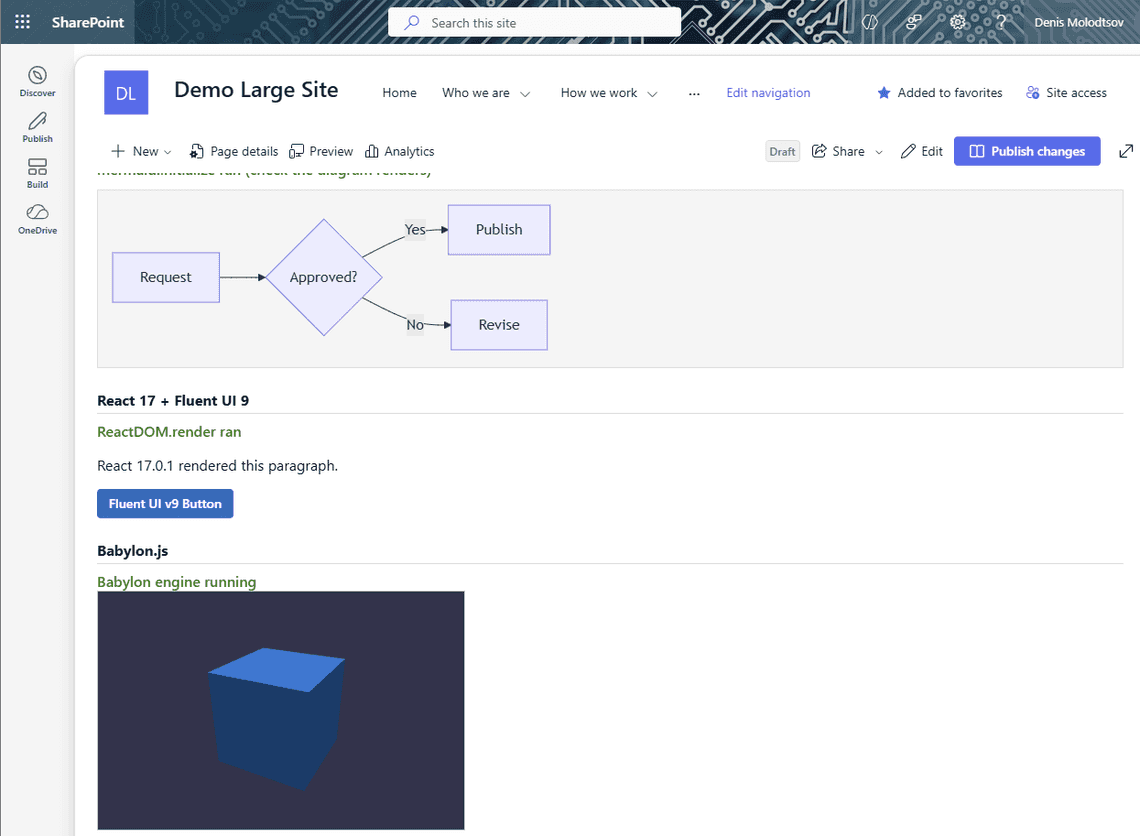Click the Site access people icon
The width and height of the screenshot is (1140, 836).
click(x=1032, y=92)
